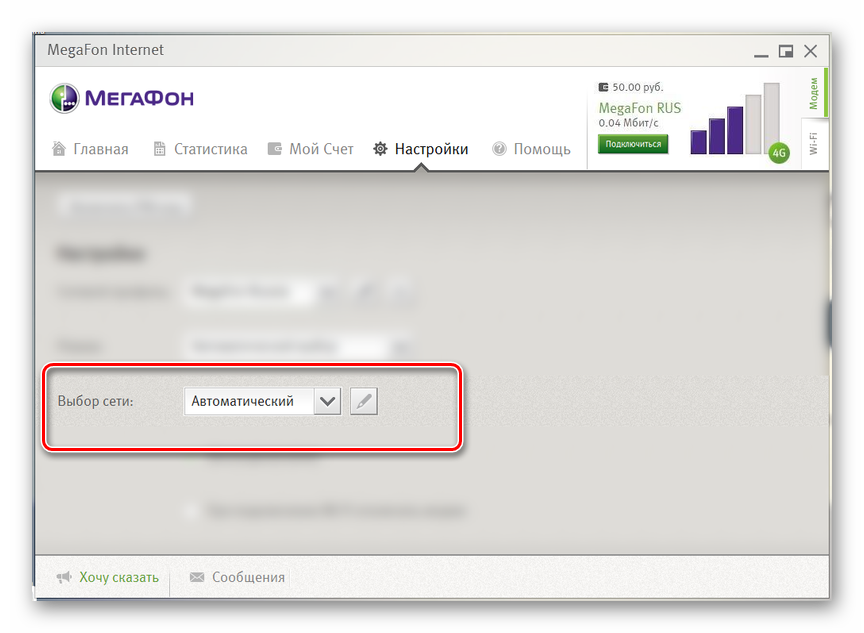Click the wallet icon next to balance

[x=603, y=87]
